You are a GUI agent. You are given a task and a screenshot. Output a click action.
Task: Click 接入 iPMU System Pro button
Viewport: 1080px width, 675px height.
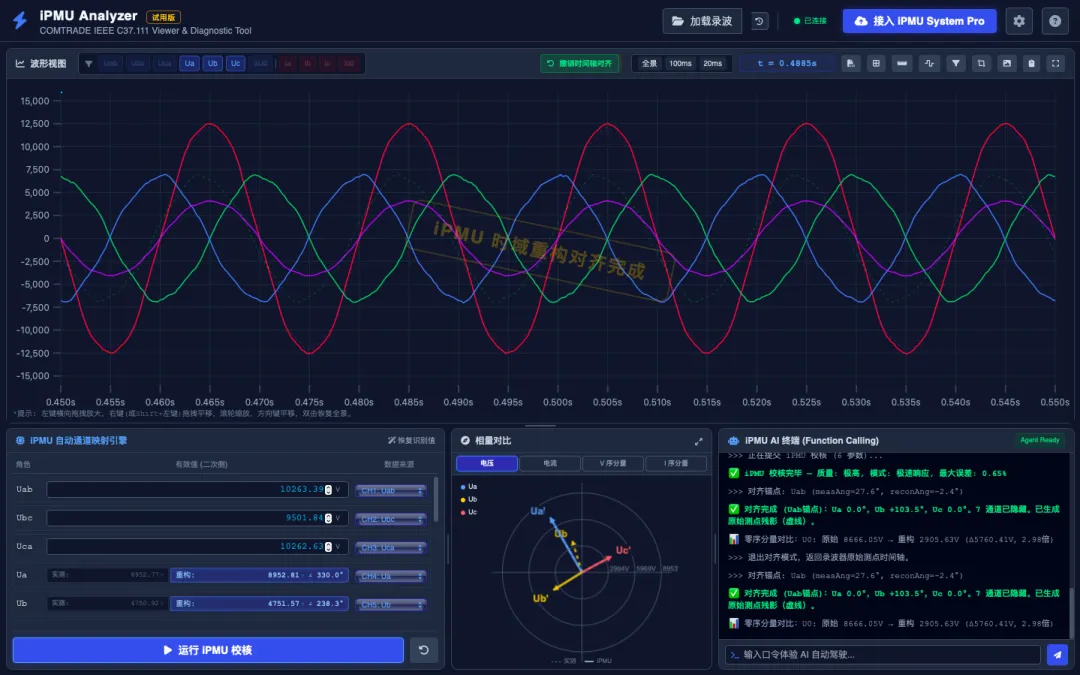coord(920,21)
